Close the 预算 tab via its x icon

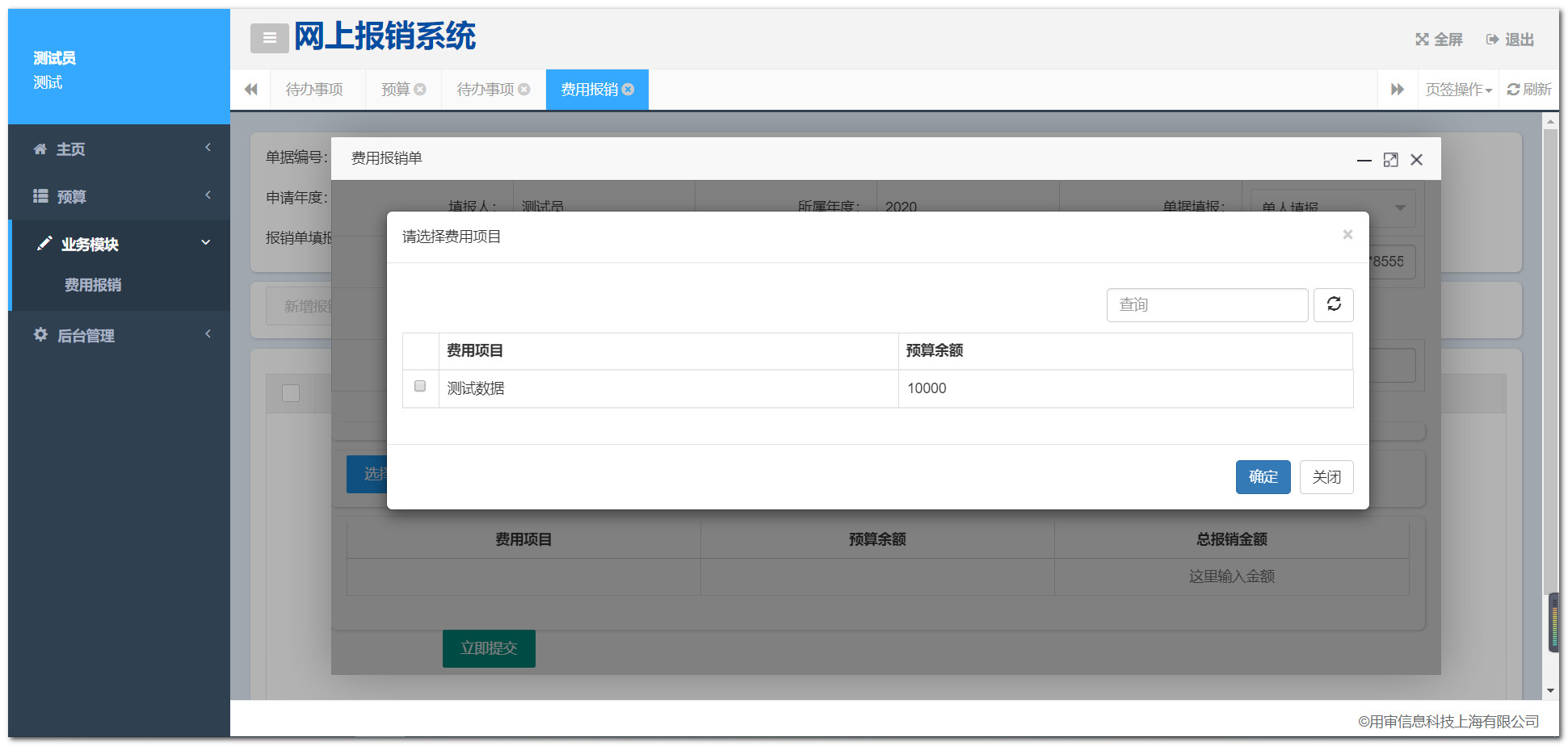pos(420,90)
